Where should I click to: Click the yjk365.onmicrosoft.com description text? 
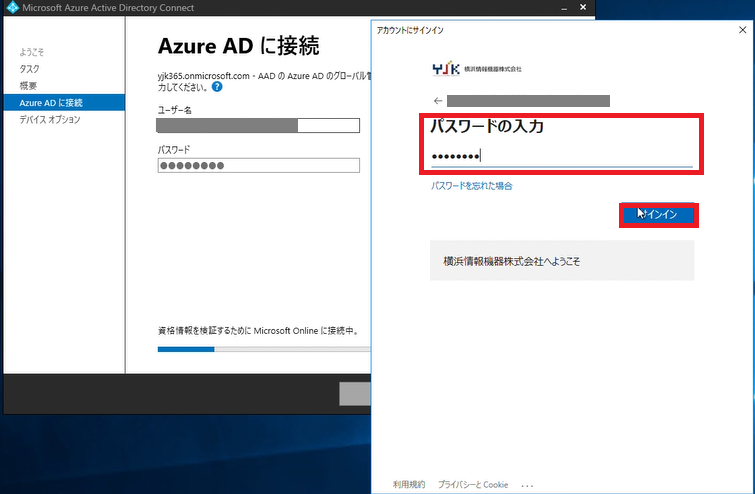tap(264, 81)
